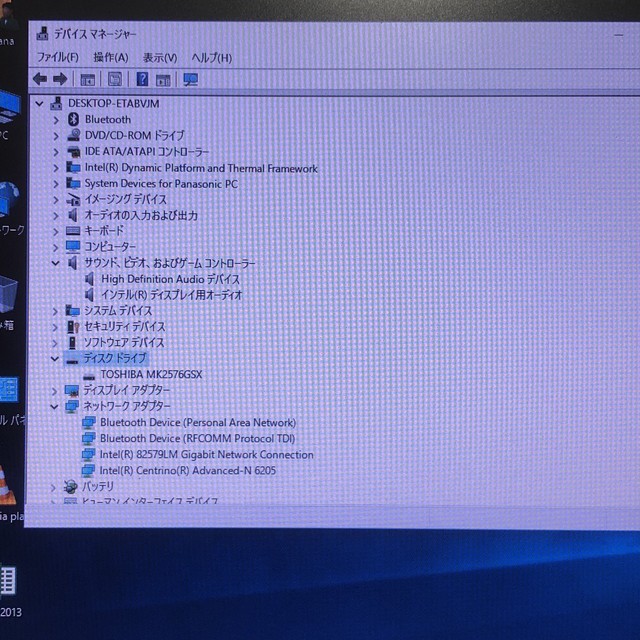
Task: Open the ヘルプ(H) menu
Action: [x=212, y=58]
